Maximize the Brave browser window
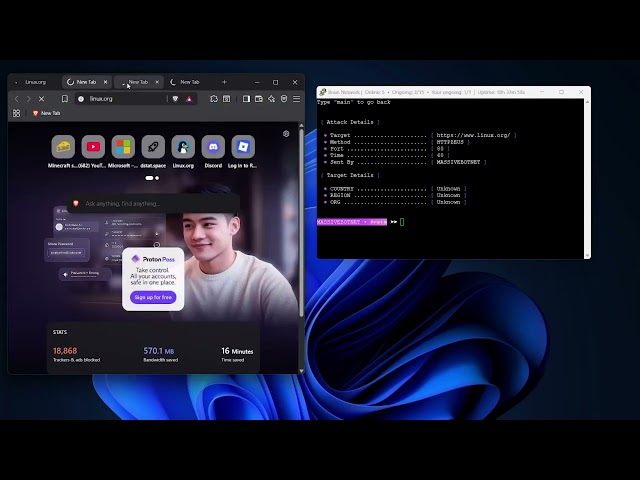The width and height of the screenshot is (640, 480). [x=276, y=82]
